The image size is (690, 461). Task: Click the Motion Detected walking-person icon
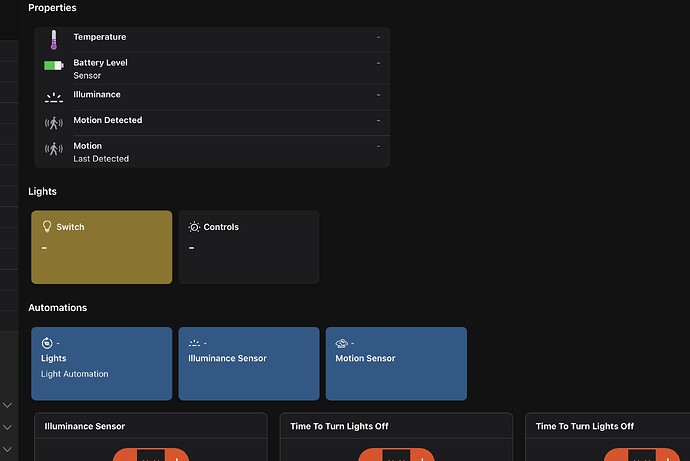[x=54, y=123]
